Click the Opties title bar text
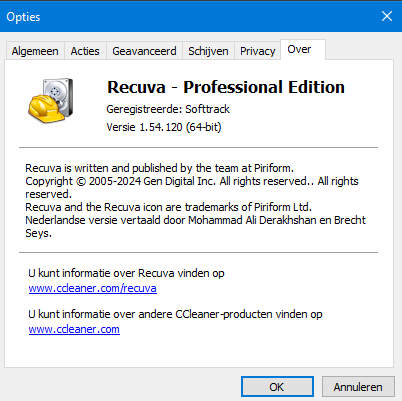Screen dimensions: 402x401 [x=23, y=17]
